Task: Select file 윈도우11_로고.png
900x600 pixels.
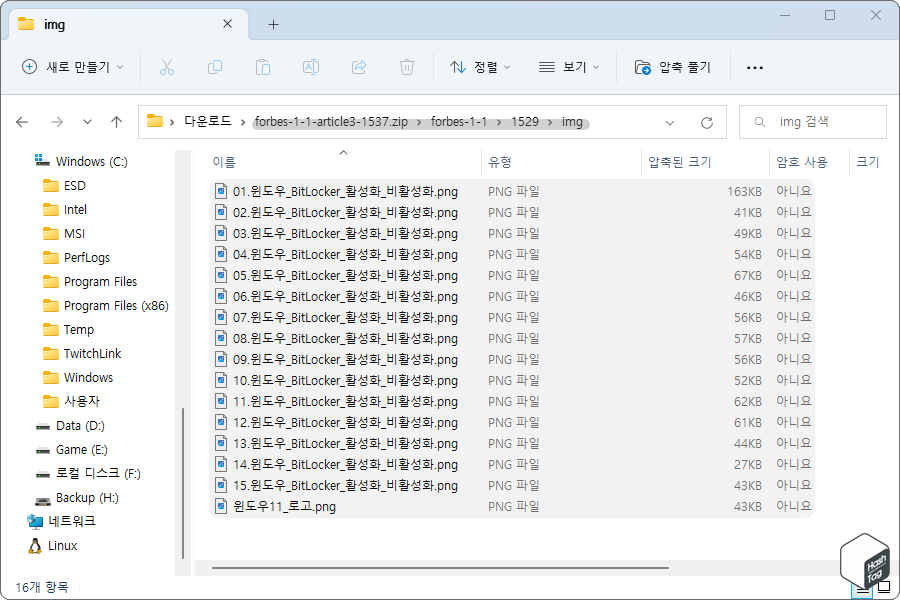Action: [x=513, y=506]
